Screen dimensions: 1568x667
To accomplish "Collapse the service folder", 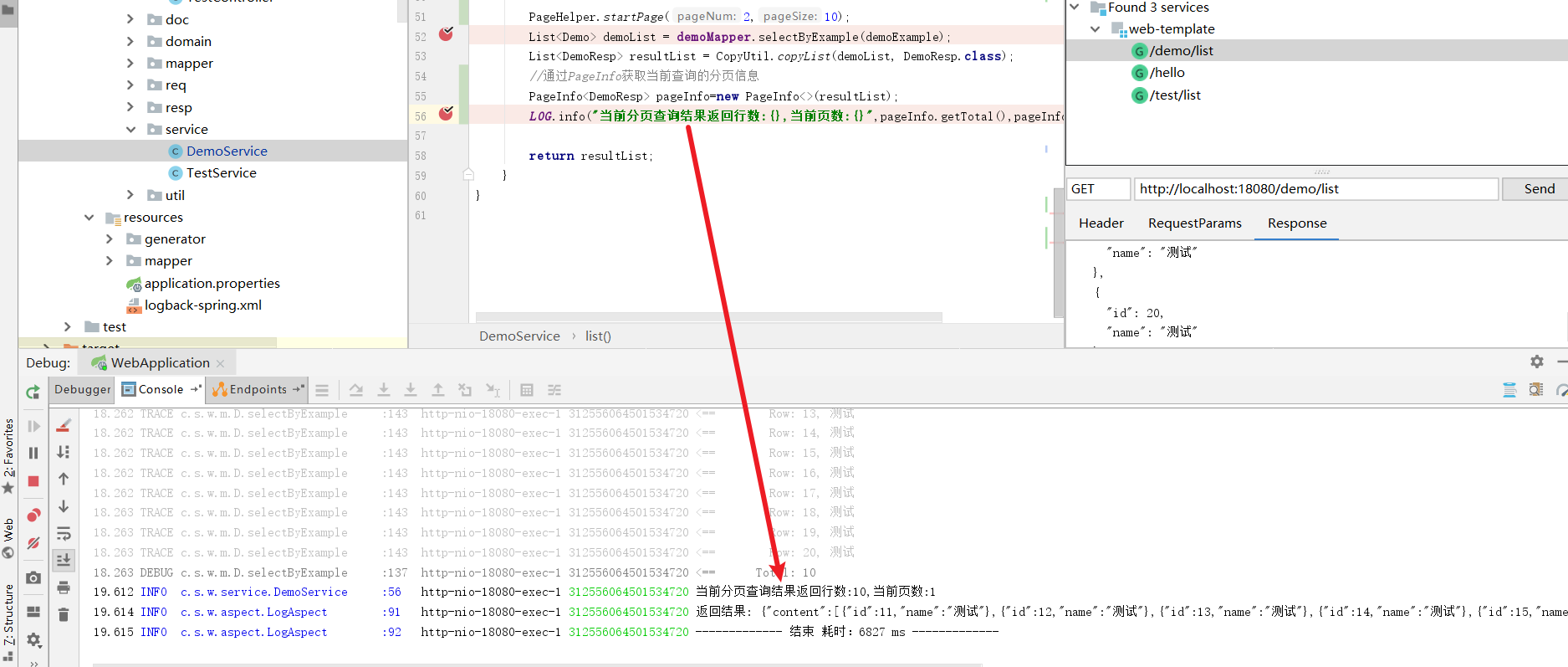I will 130,129.
